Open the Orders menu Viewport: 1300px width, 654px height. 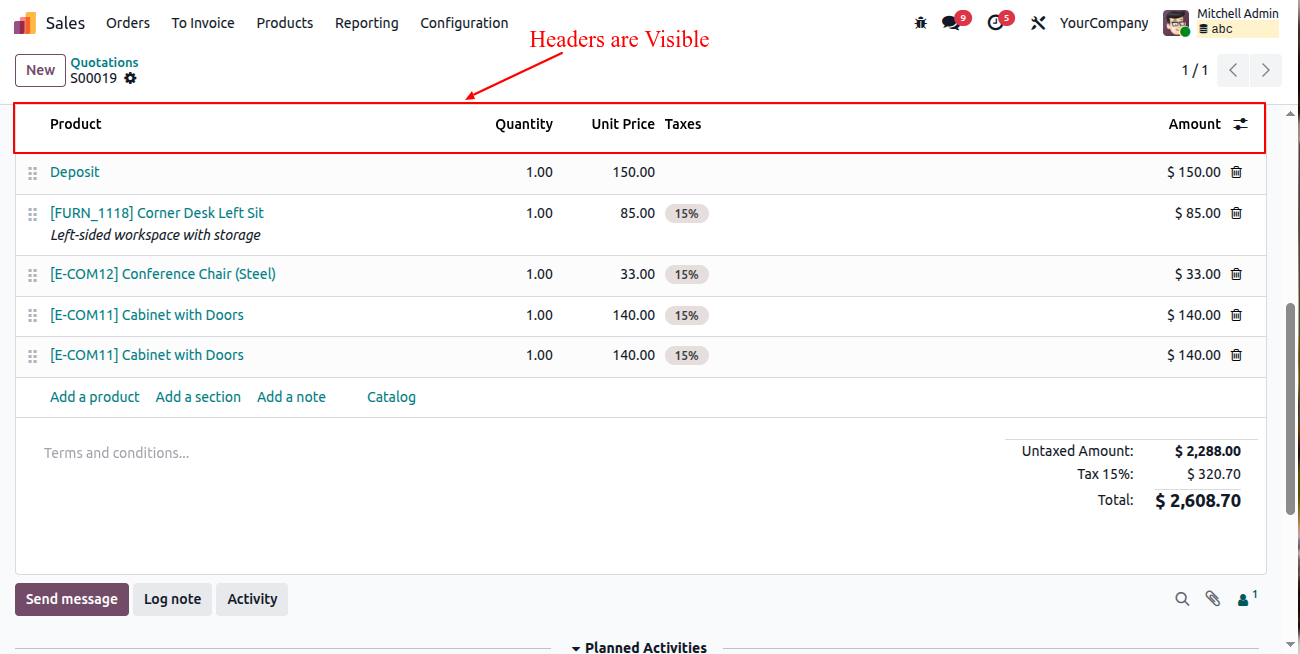[128, 23]
